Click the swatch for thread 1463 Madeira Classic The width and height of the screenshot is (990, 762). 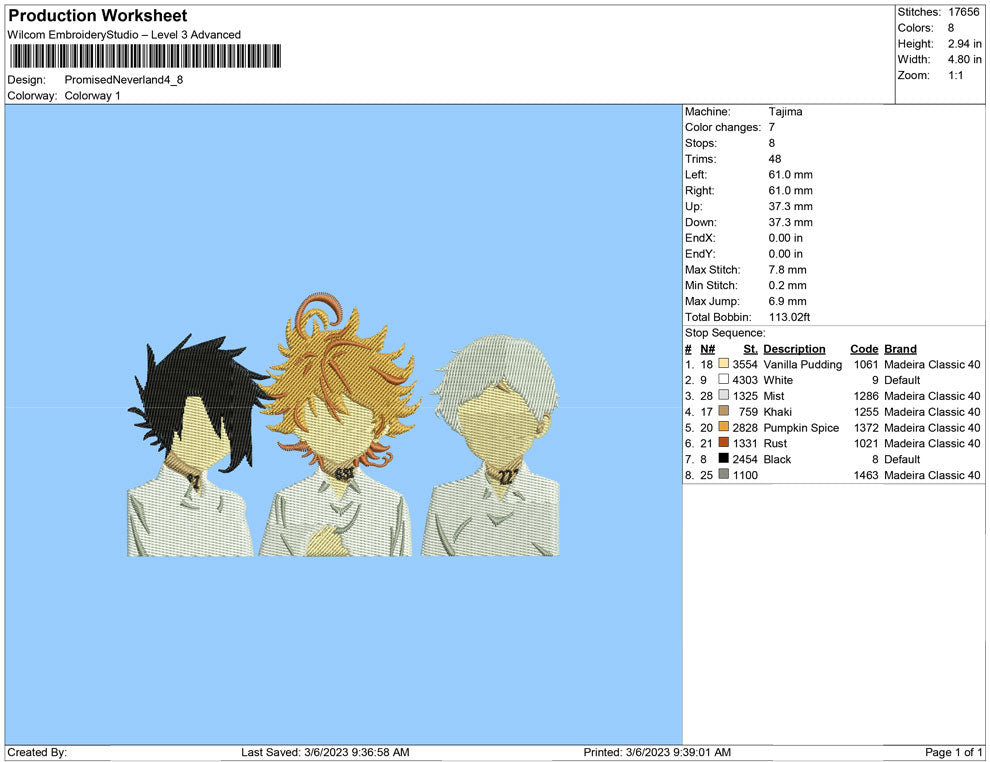click(x=723, y=475)
